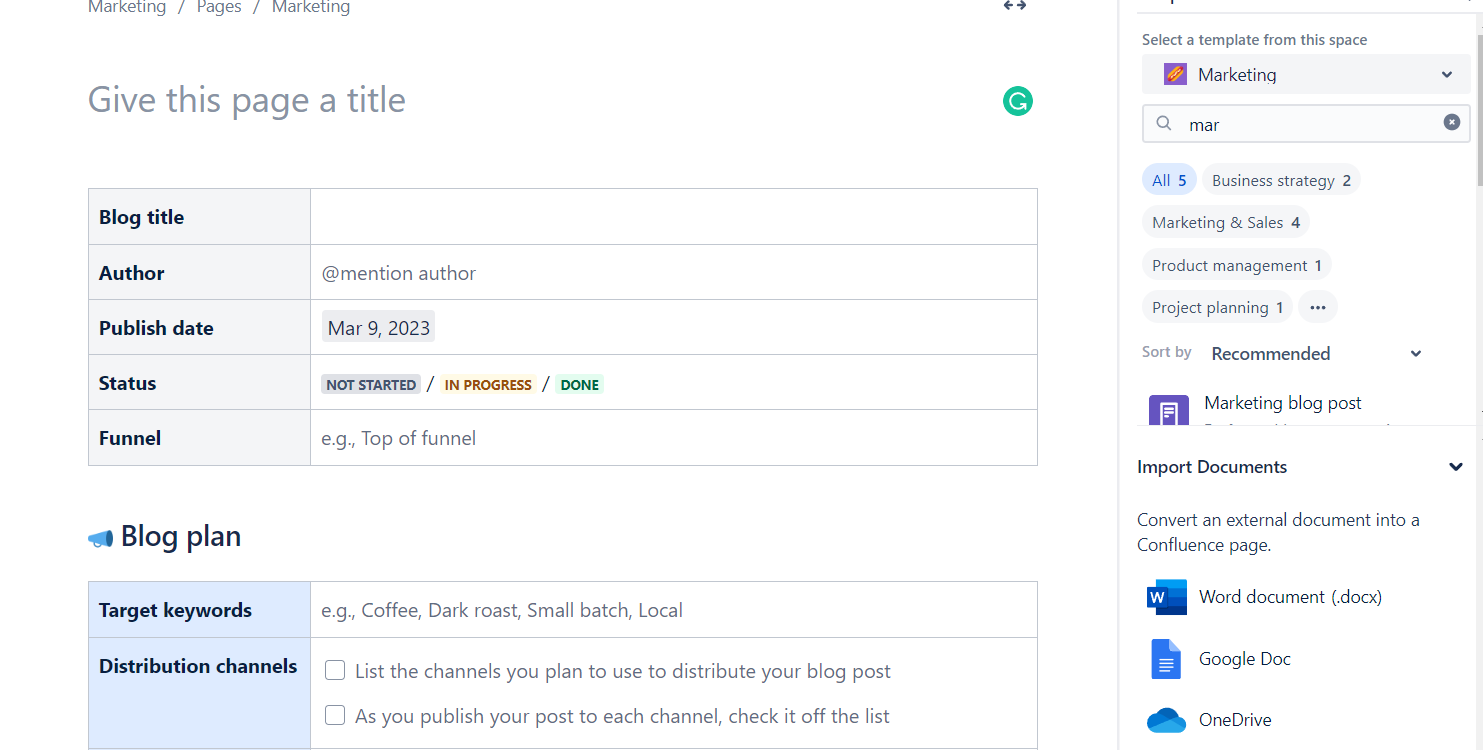Select the Marketing blog post template

(x=1283, y=402)
